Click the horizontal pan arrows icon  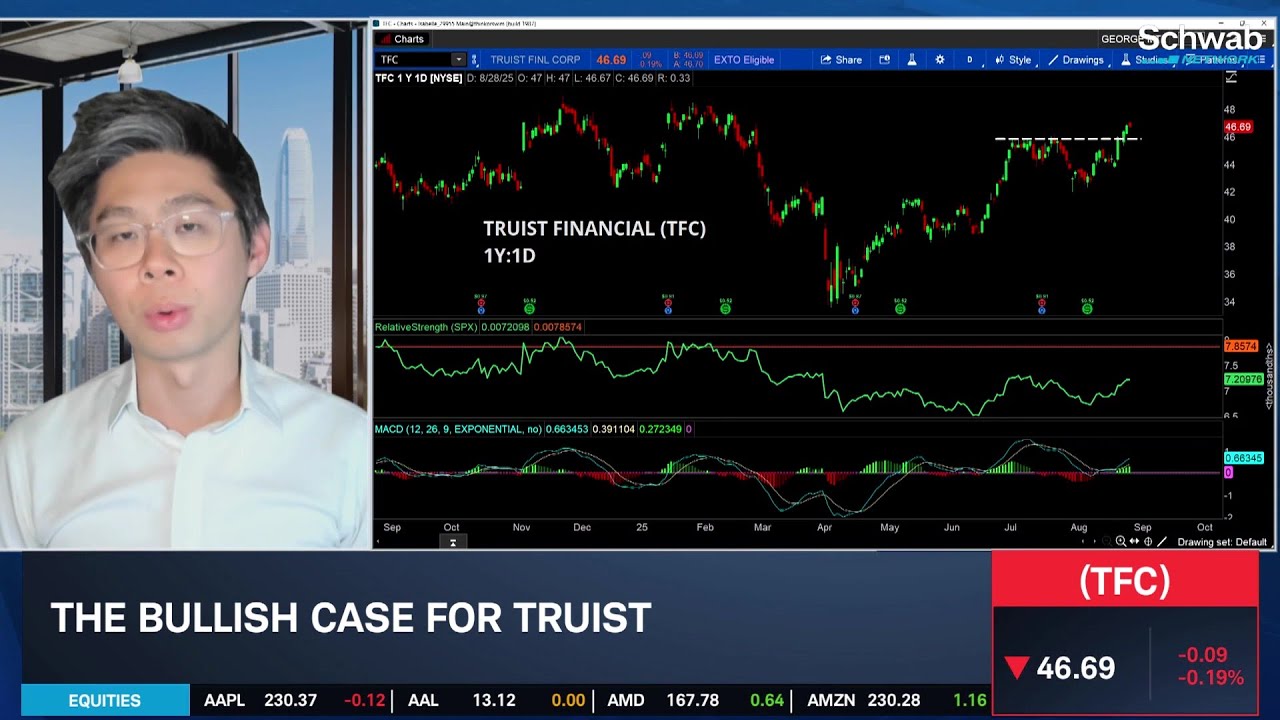coord(1135,542)
